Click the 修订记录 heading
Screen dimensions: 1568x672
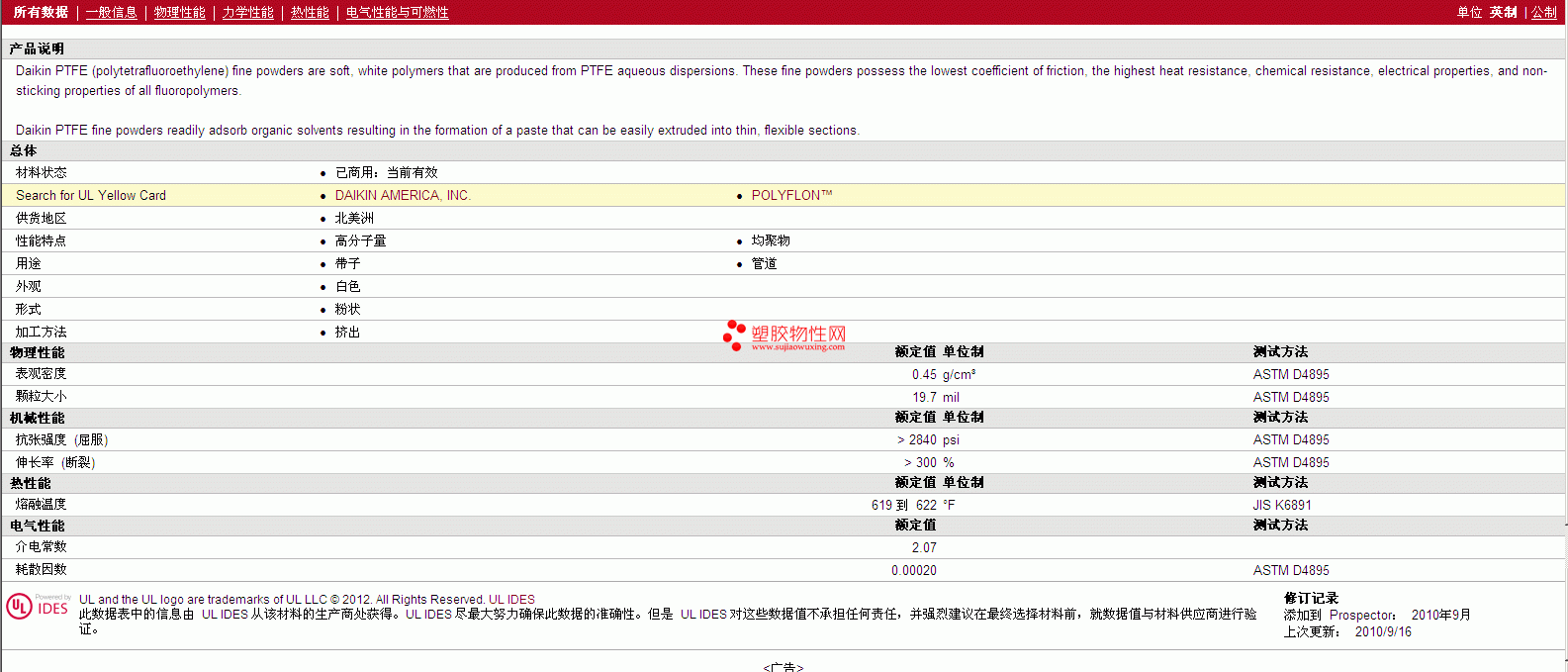[x=1311, y=598]
